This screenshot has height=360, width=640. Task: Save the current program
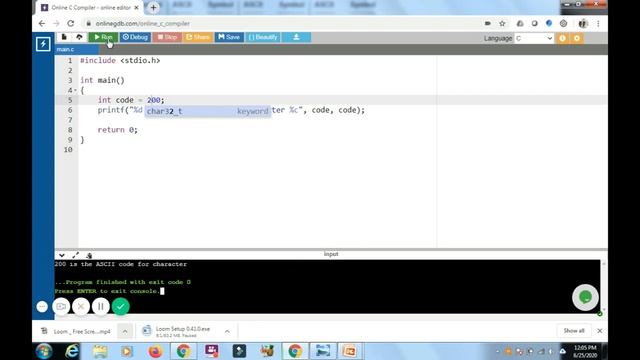[x=229, y=37]
